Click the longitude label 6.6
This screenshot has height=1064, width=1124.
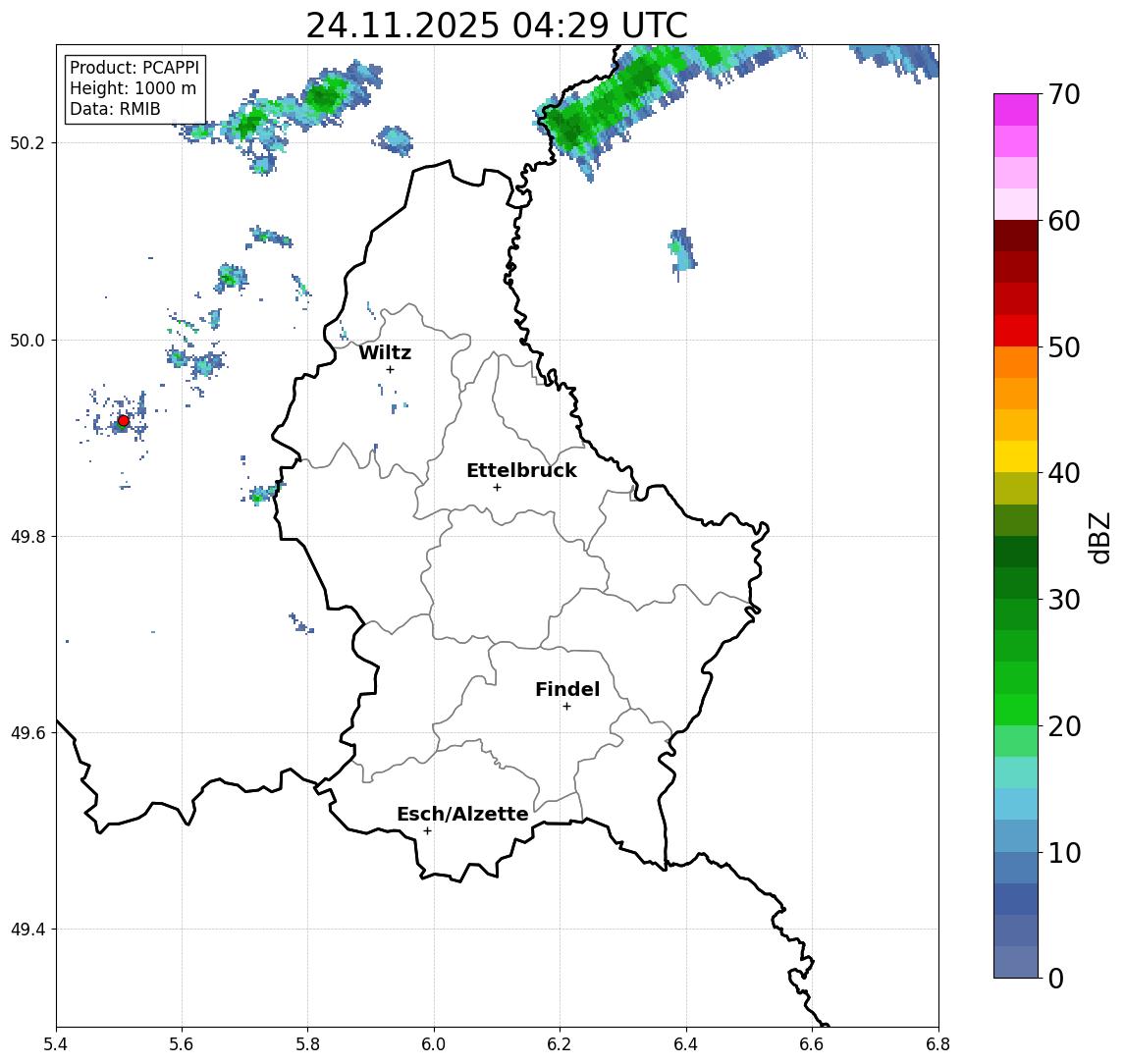(812, 1044)
